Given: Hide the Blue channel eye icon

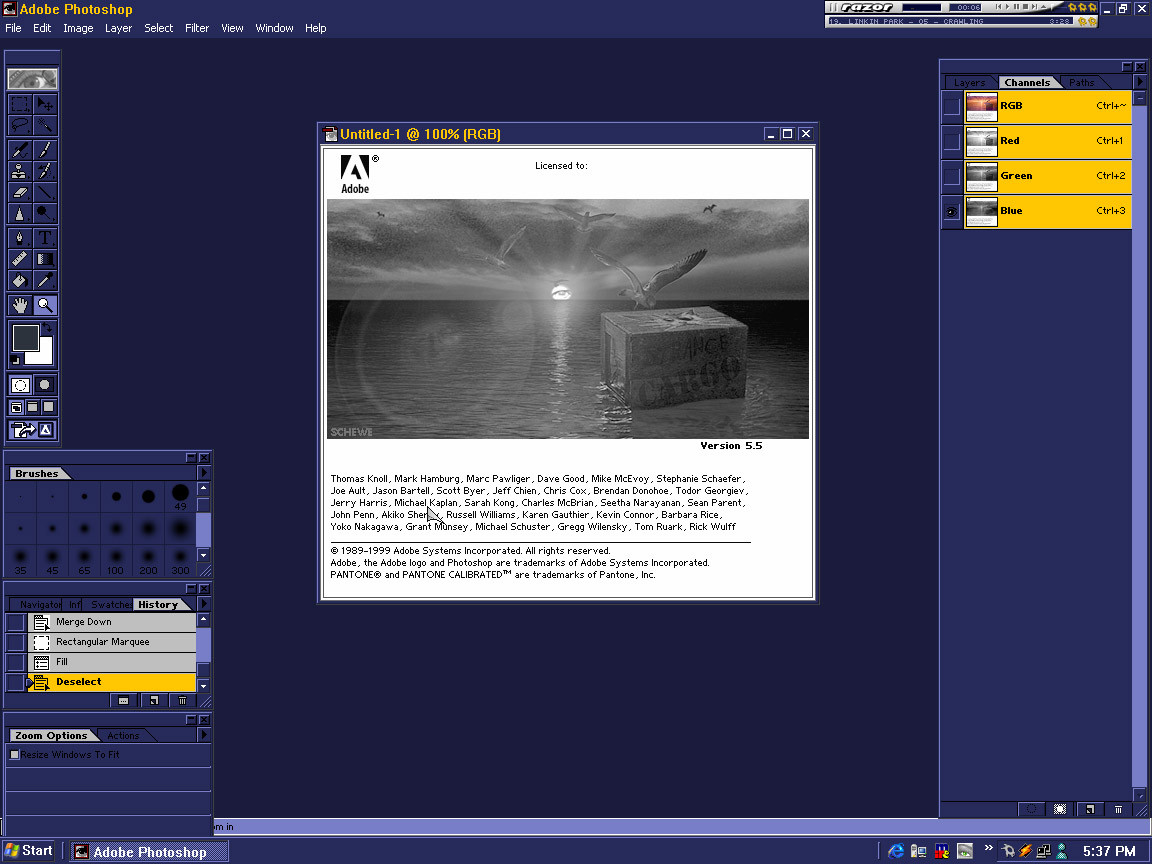Looking at the screenshot, I should [951, 211].
